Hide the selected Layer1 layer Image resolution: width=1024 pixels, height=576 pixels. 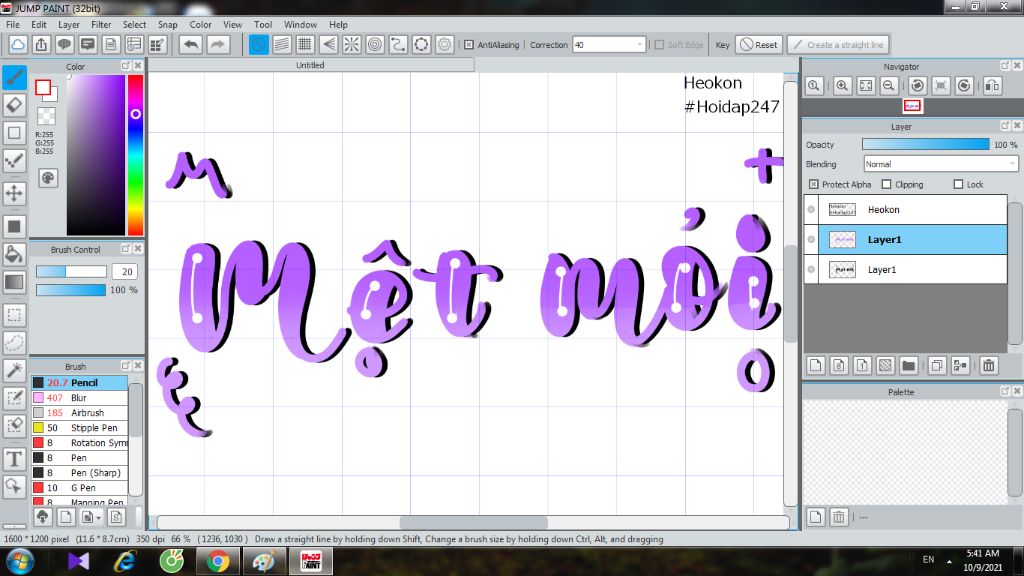[811, 240]
